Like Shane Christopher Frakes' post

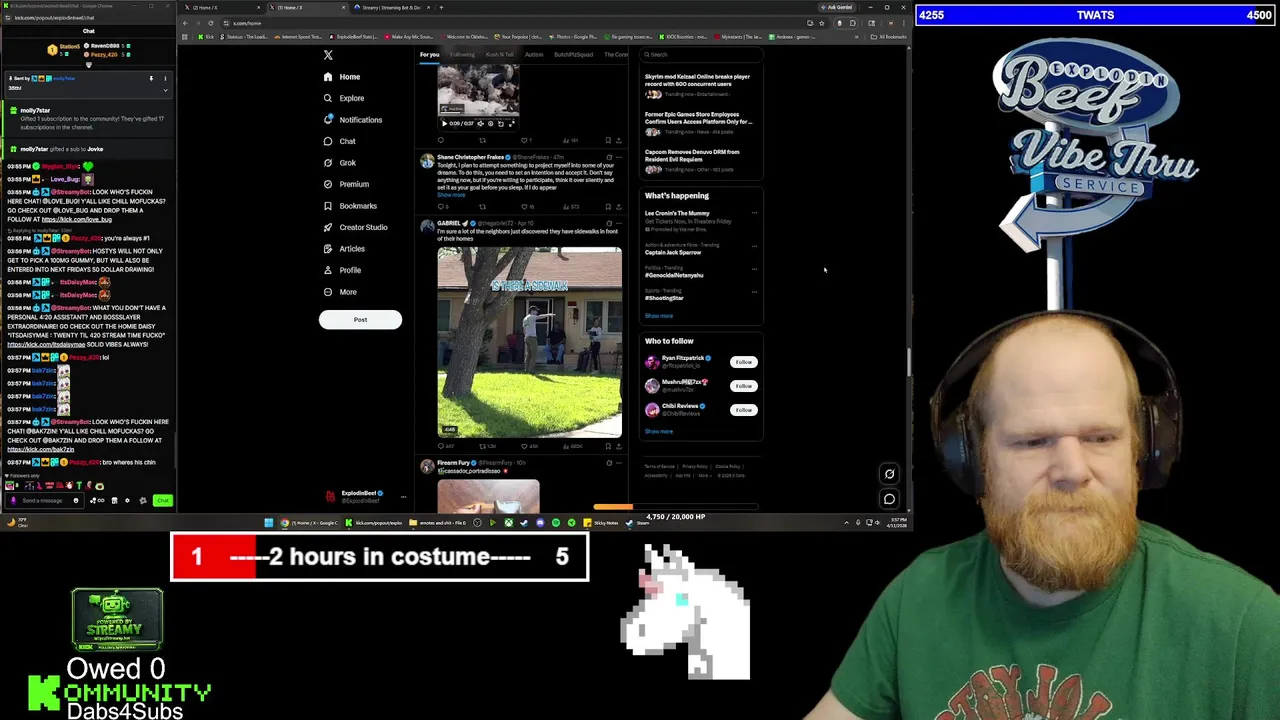click(x=529, y=207)
